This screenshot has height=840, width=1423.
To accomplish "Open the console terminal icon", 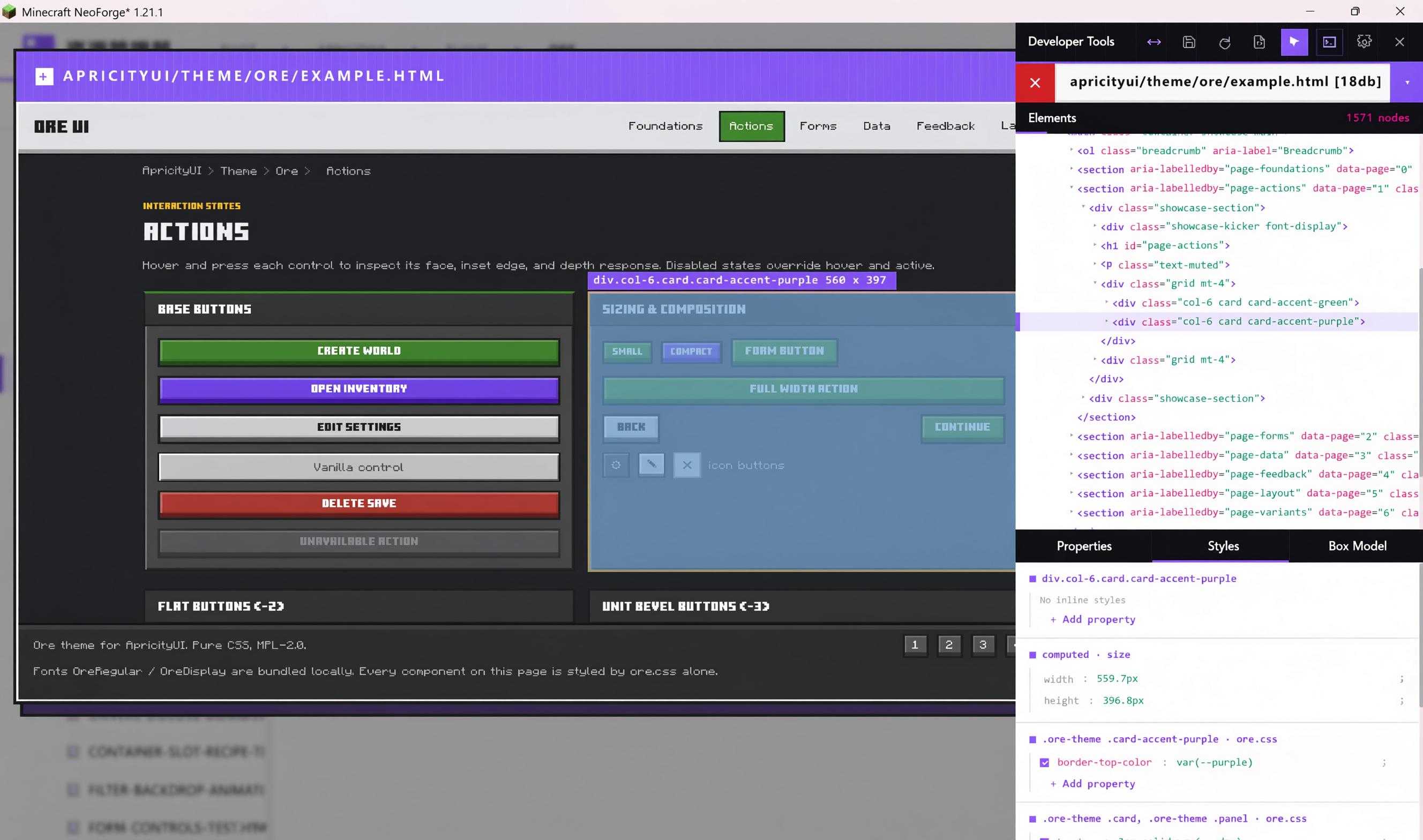I will pyautogui.click(x=1329, y=42).
